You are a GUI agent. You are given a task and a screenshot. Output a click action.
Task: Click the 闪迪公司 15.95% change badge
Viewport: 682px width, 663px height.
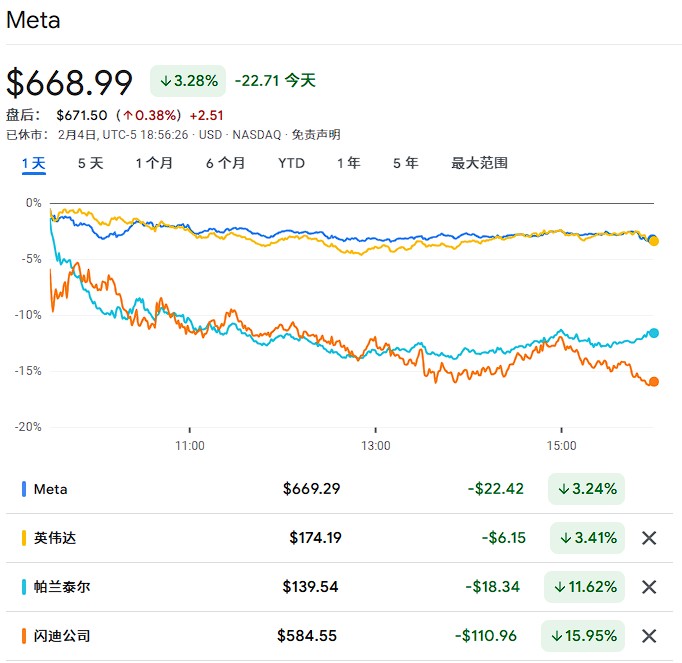tap(584, 635)
